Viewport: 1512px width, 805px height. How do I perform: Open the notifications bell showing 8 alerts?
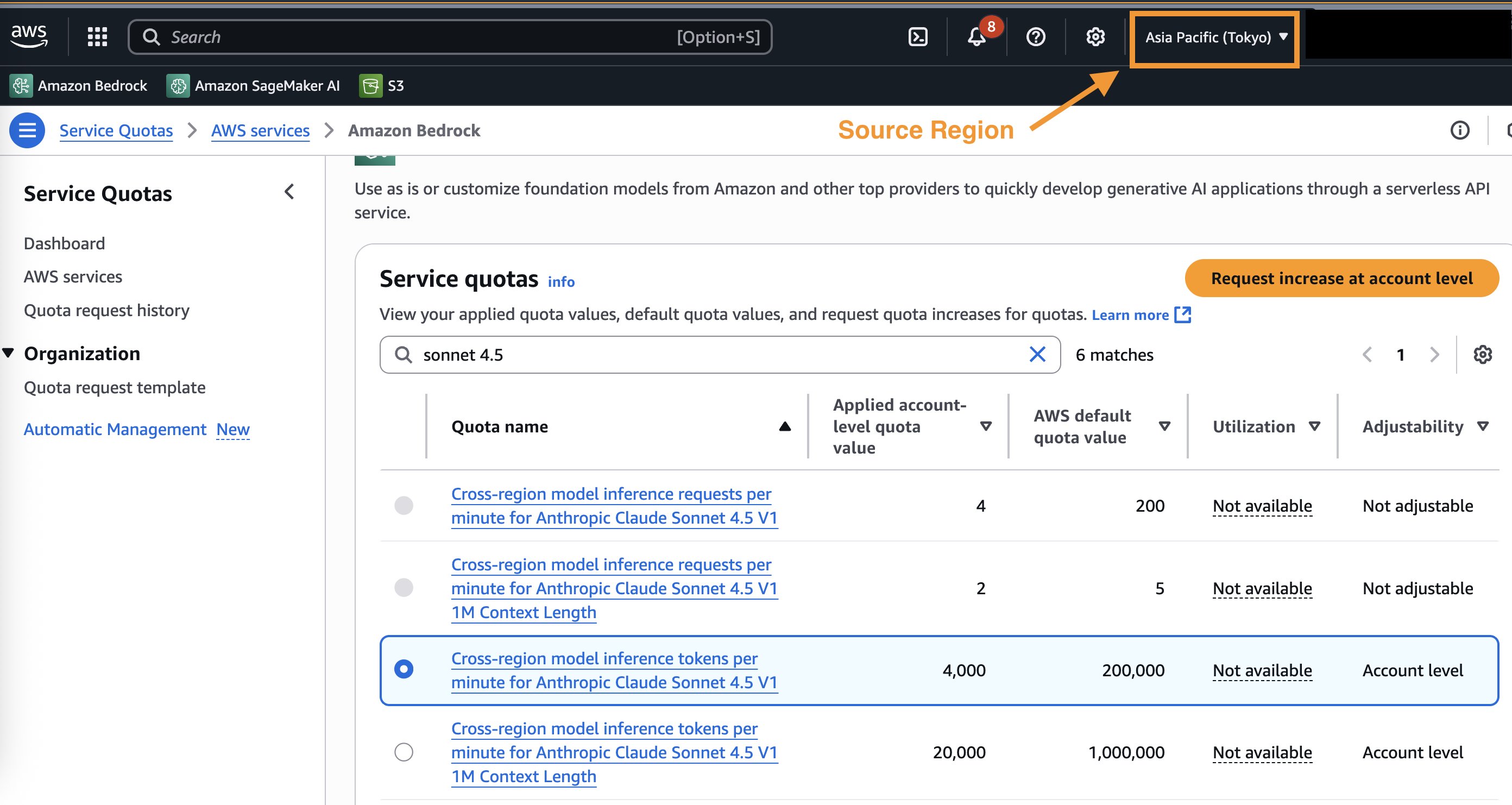tap(977, 37)
